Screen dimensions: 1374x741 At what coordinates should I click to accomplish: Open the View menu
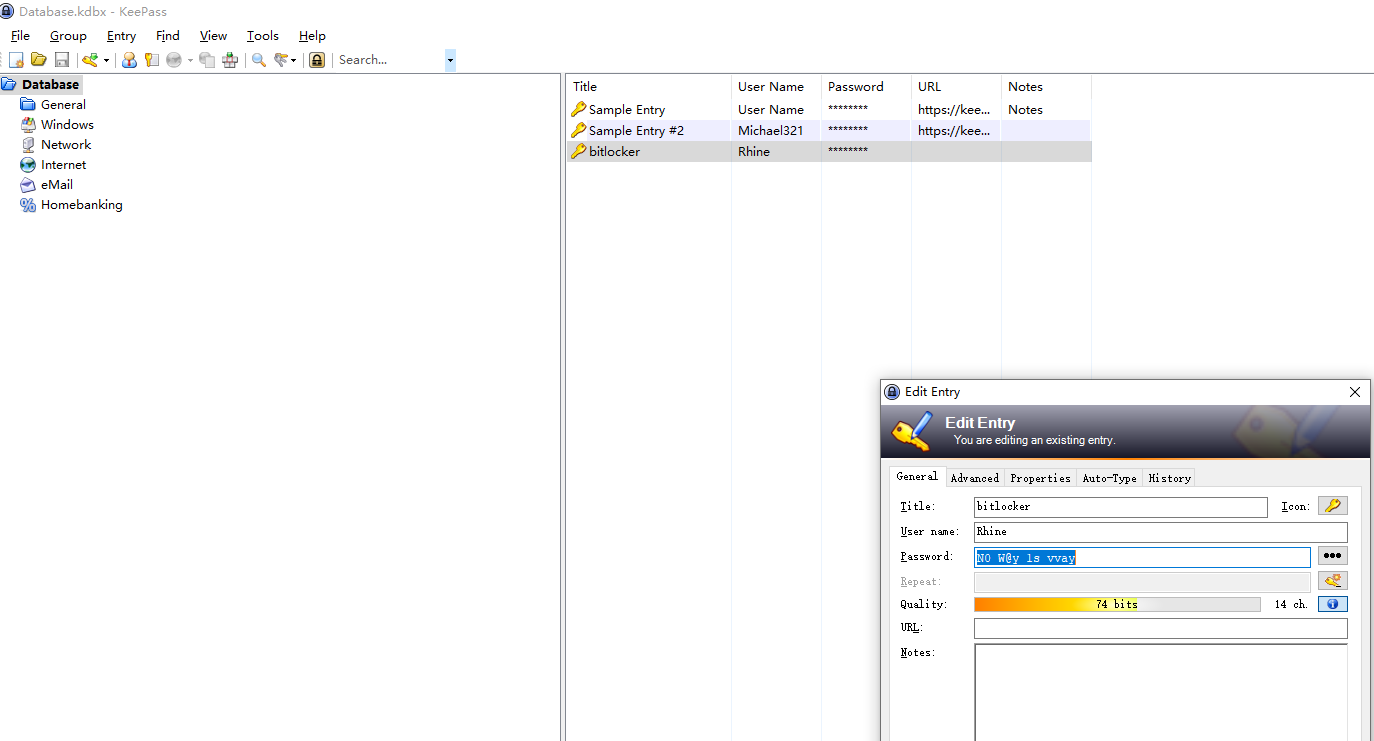point(213,36)
